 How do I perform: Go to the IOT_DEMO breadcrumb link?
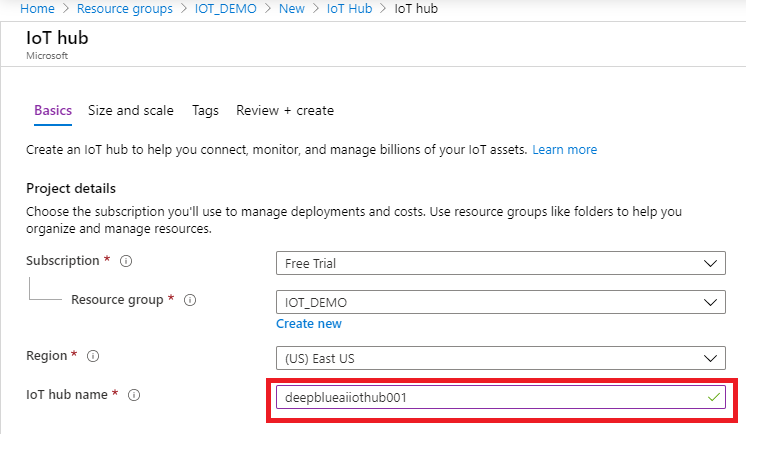(x=226, y=9)
